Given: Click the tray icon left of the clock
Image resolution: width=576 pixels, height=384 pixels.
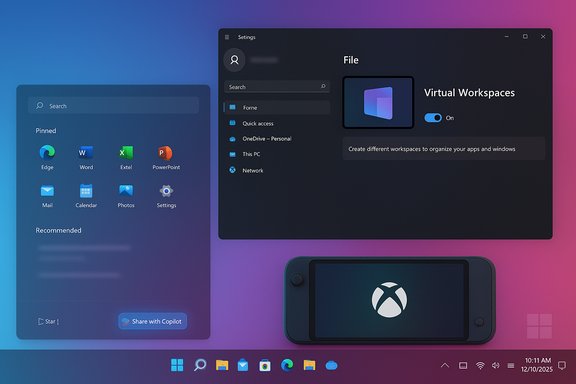Looking at the screenshot, I should (511, 365).
